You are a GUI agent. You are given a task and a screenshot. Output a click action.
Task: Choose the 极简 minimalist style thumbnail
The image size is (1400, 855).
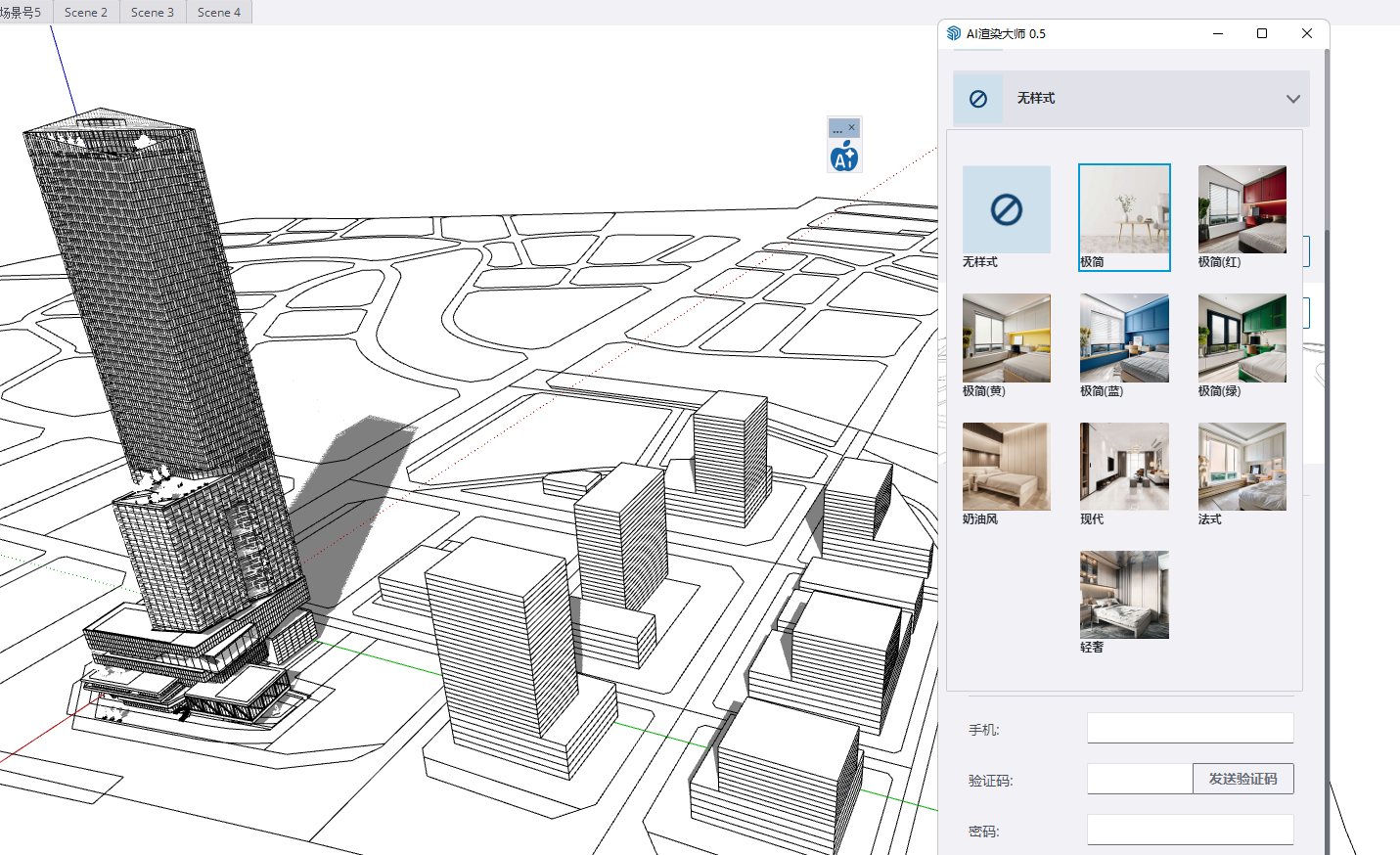1124,210
